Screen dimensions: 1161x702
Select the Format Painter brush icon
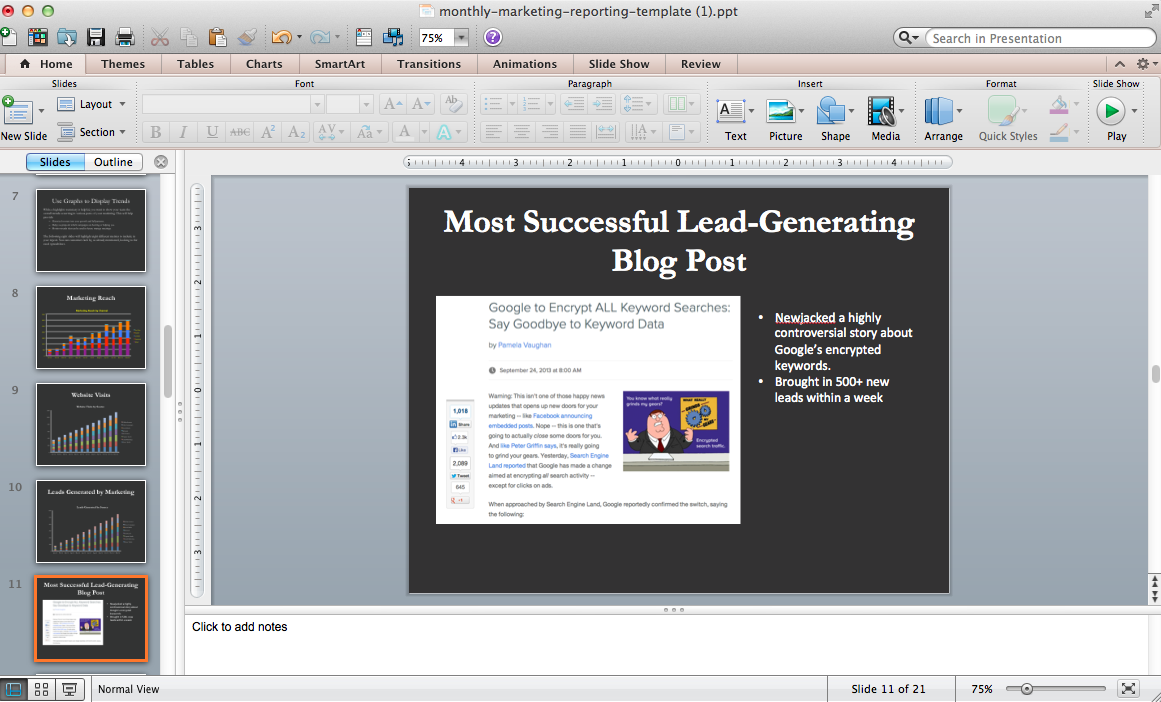click(x=247, y=37)
